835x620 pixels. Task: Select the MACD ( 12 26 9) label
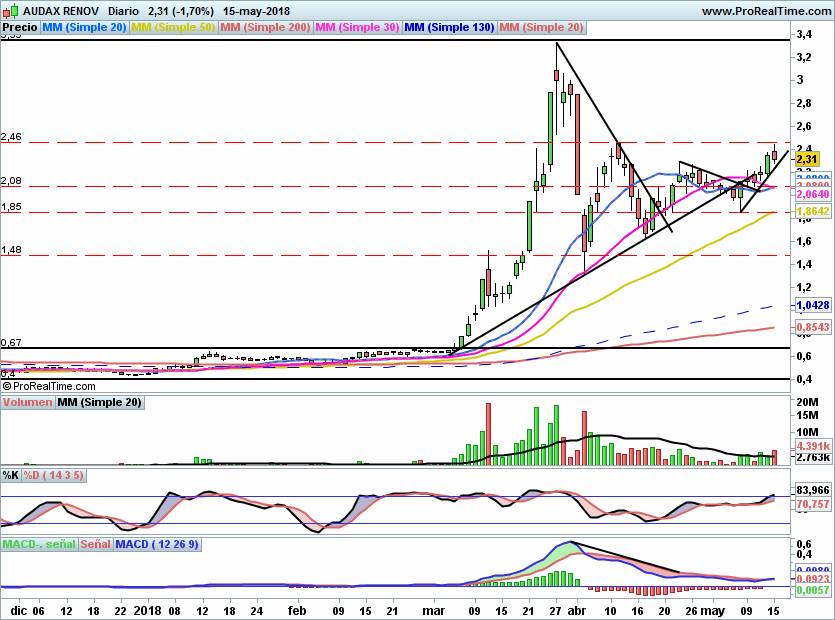[157, 544]
